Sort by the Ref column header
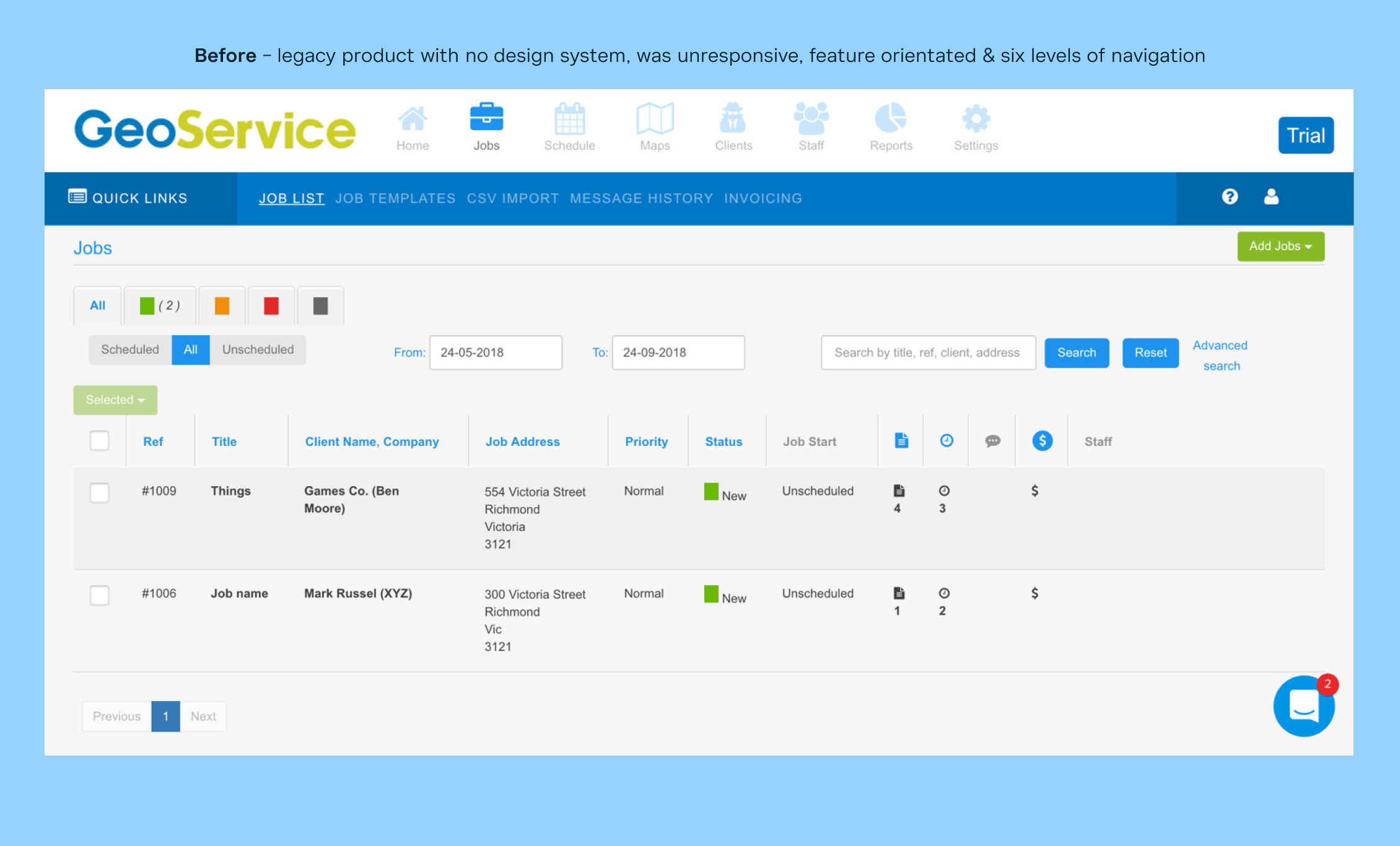This screenshot has width=1400, height=846. point(153,442)
